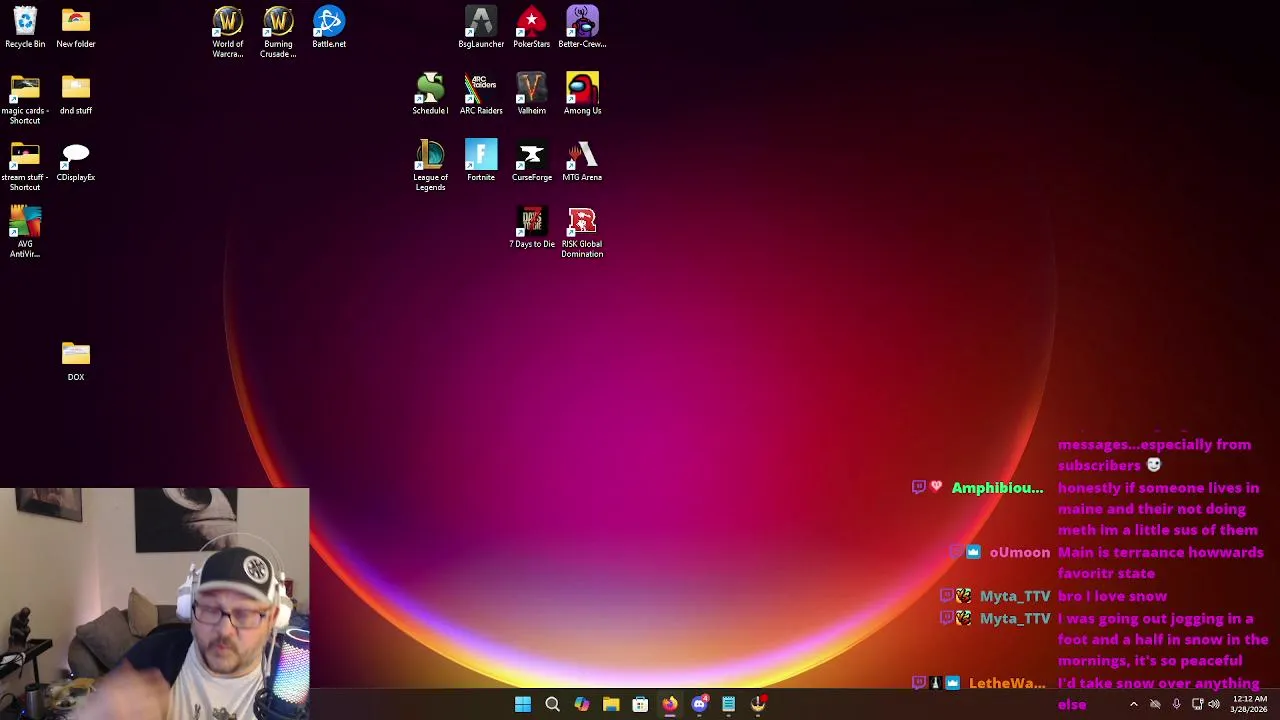Switch to Firefox in the taskbar
1280x720 pixels.
click(670, 705)
